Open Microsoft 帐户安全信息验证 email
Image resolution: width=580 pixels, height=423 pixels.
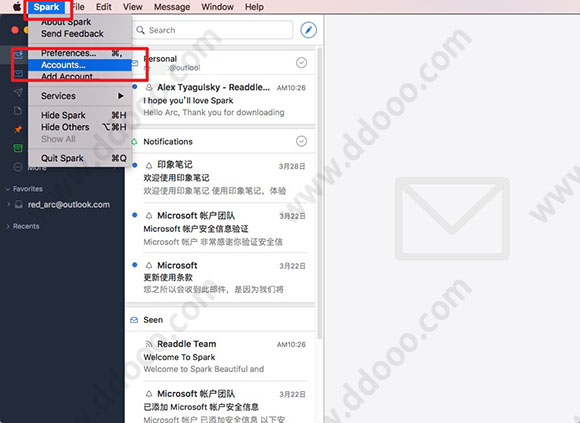click(220, 229)
